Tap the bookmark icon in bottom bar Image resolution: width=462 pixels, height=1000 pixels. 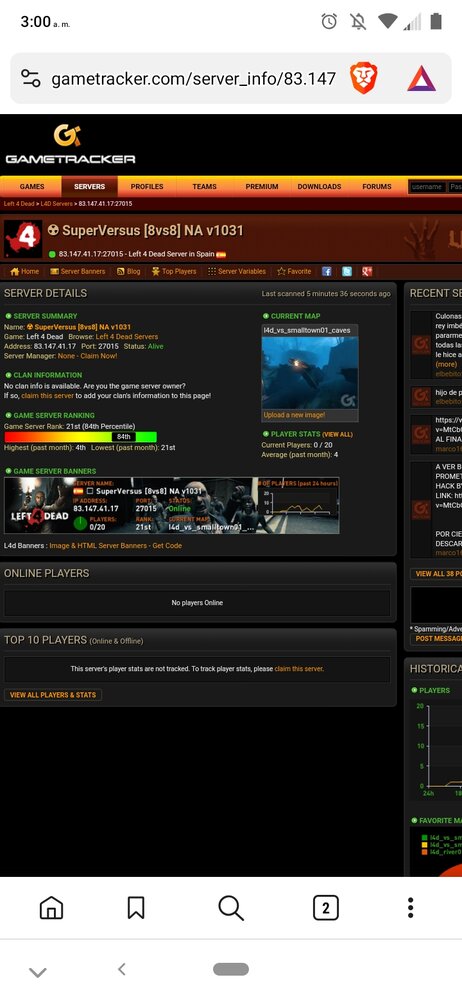coord(136,908)
